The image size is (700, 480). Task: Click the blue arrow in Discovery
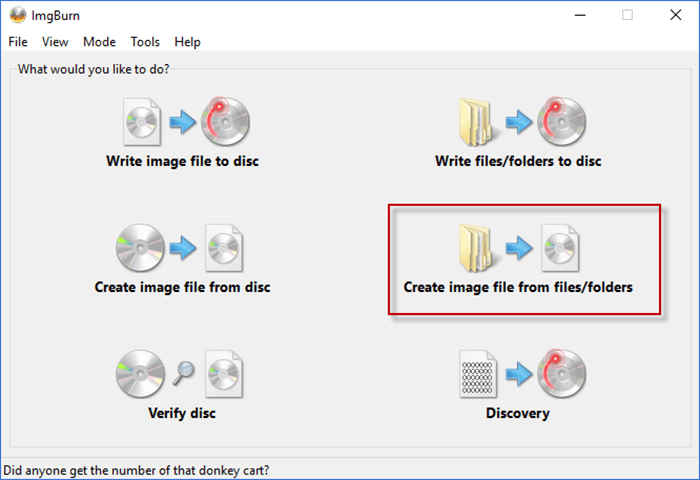click(519, 374)
